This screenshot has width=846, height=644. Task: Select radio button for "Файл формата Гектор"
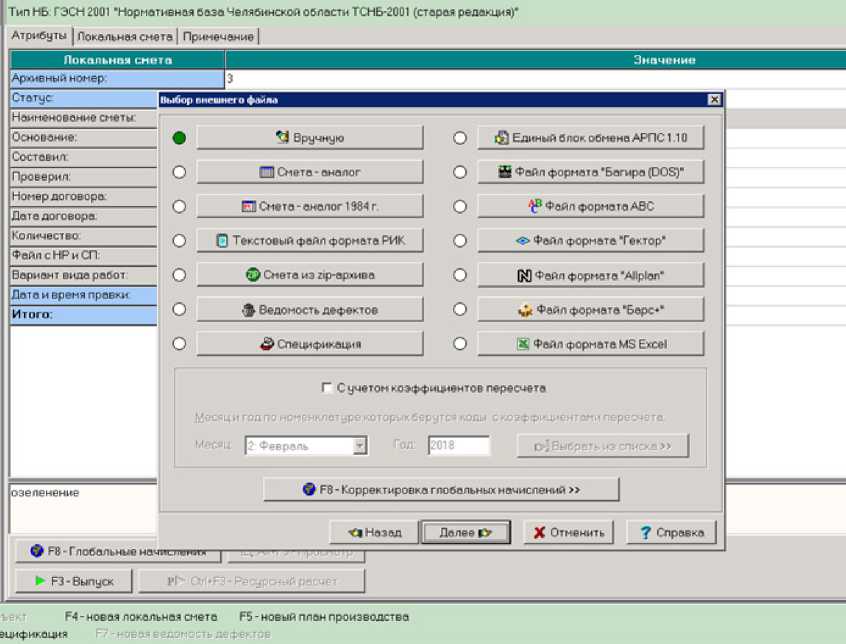pyautogui.click(x=460, y=240)
